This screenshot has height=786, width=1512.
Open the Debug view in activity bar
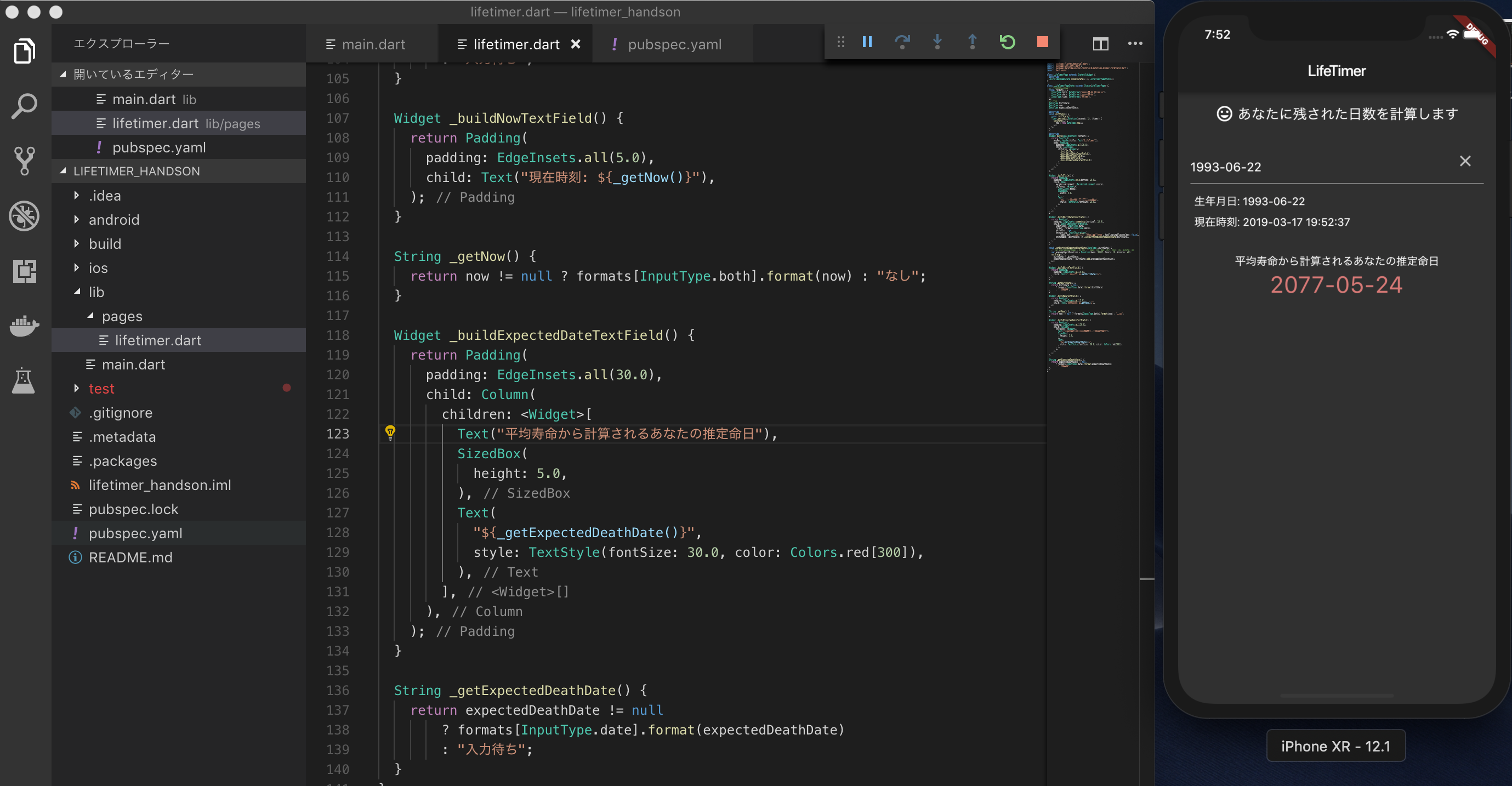click(x=25, y=215)
